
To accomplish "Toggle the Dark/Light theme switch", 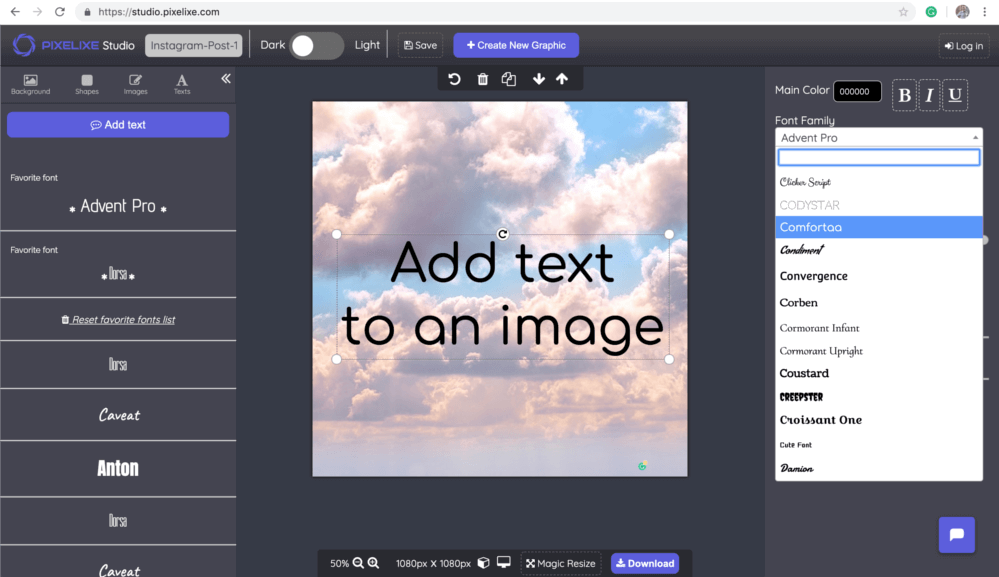I will 316,45.
